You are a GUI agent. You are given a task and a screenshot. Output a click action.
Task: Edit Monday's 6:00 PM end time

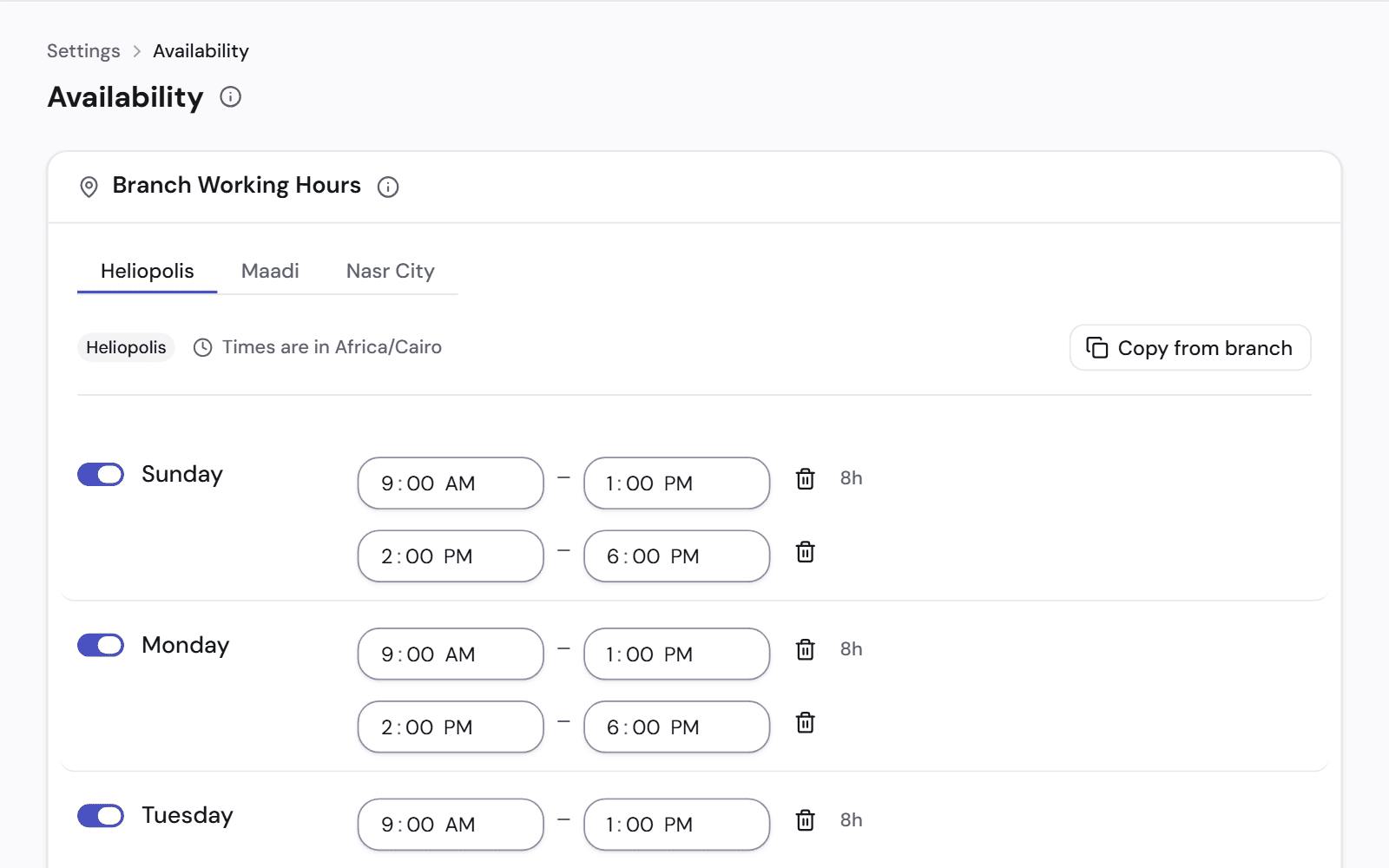677,727
